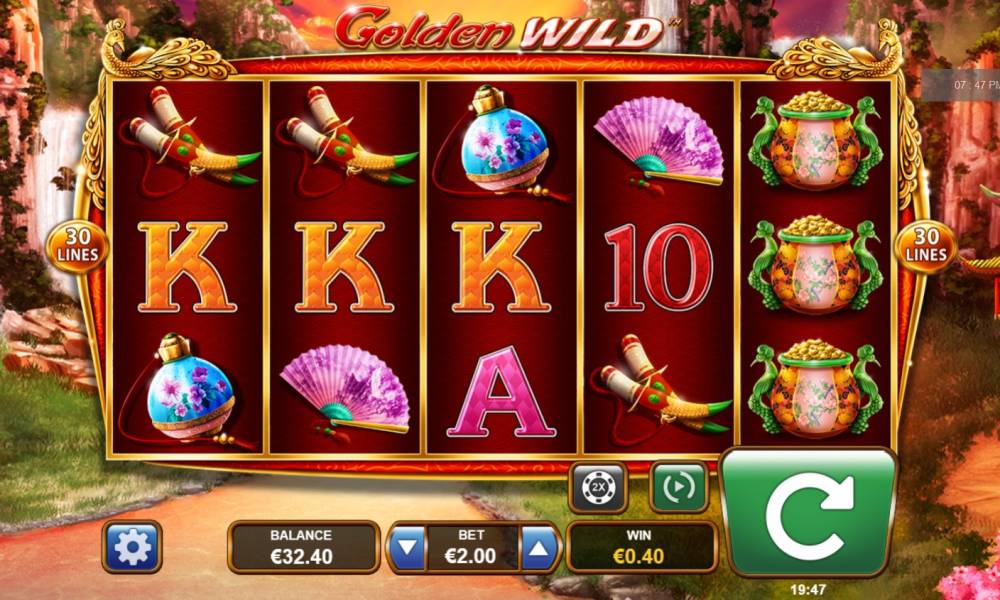Select the Balance €32.40 display
Viewport: 1000px width, 600px height.
click(304, 547)
